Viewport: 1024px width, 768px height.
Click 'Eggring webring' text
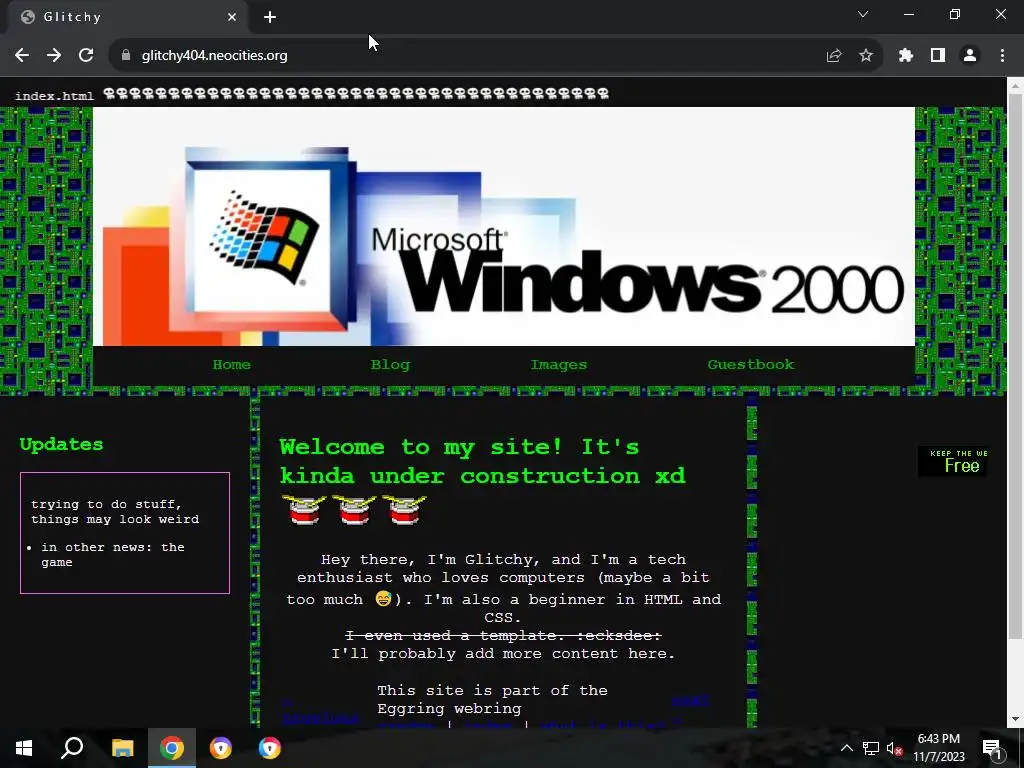449,709
